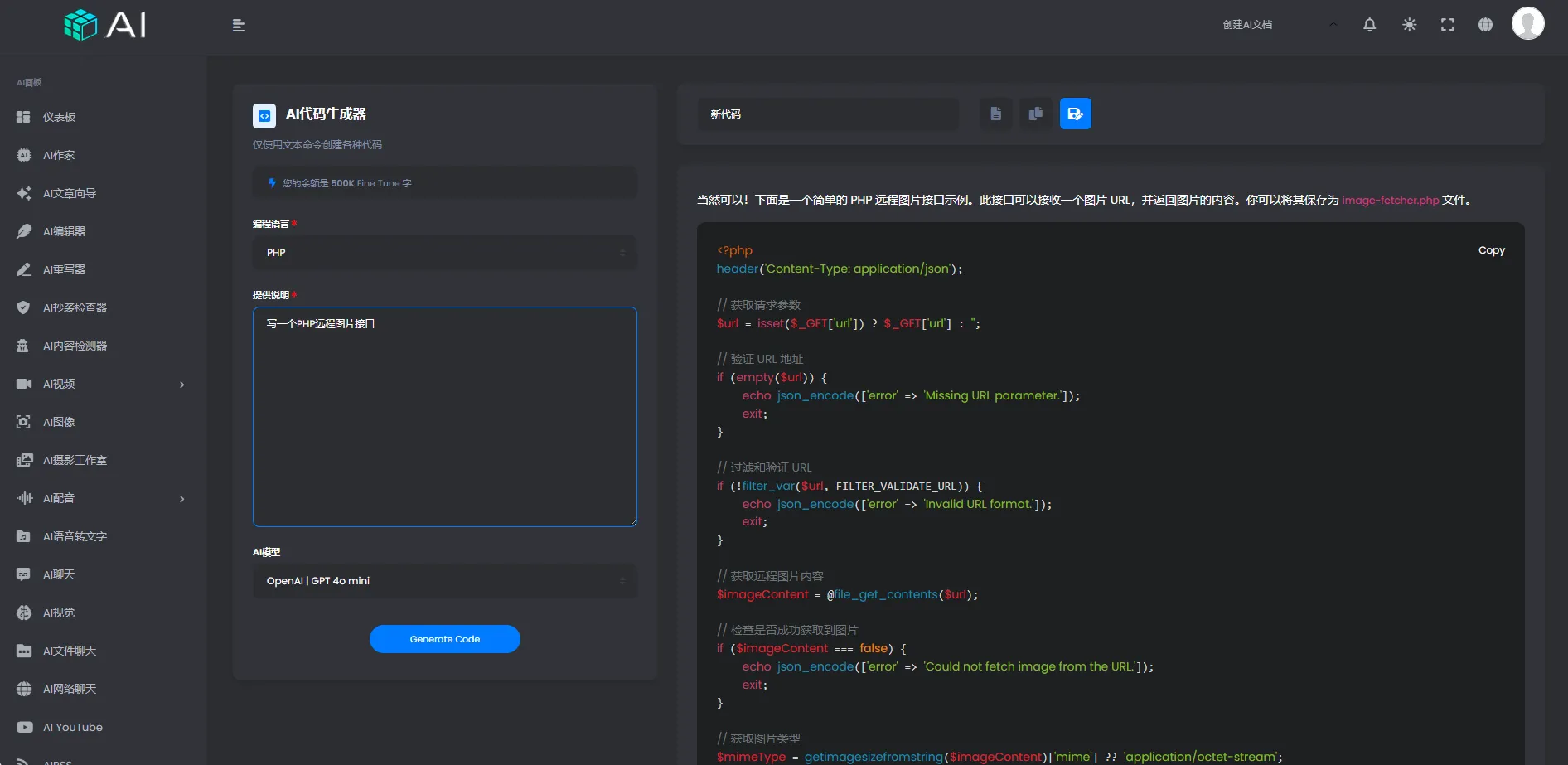This screenshot has width=1568, height=765.
Task: Toggle light mode with the sun icon
Action: [1408, 25]
